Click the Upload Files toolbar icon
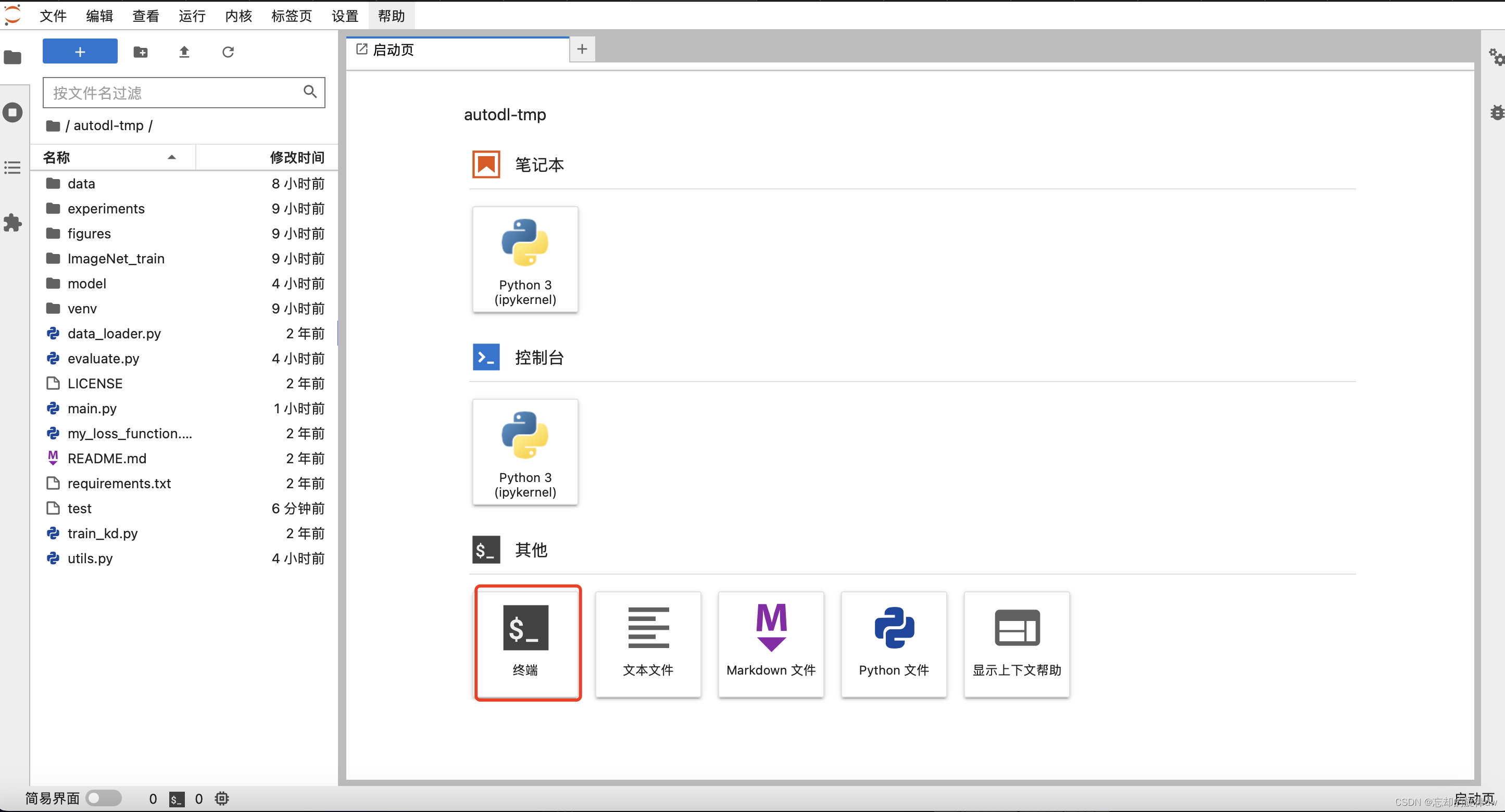 click(184, 52)
